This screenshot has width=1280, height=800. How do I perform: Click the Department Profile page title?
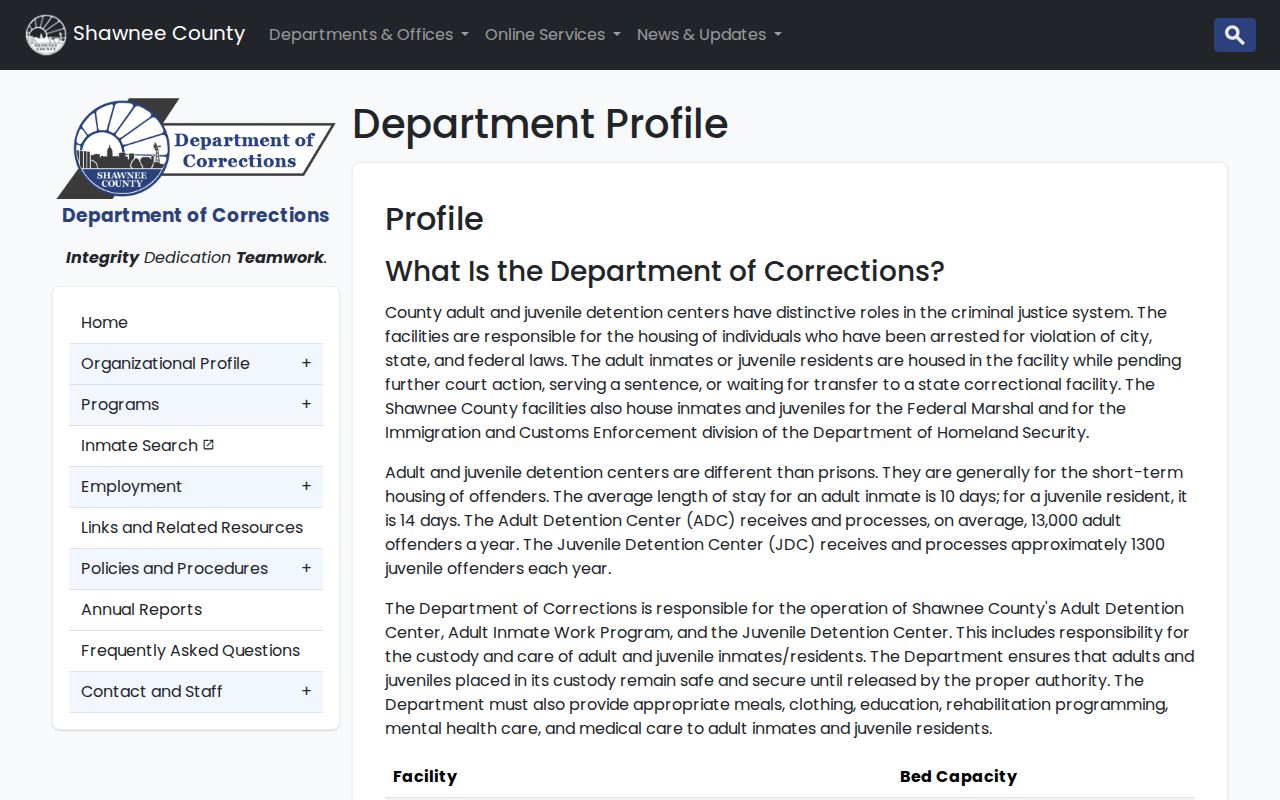540,124
